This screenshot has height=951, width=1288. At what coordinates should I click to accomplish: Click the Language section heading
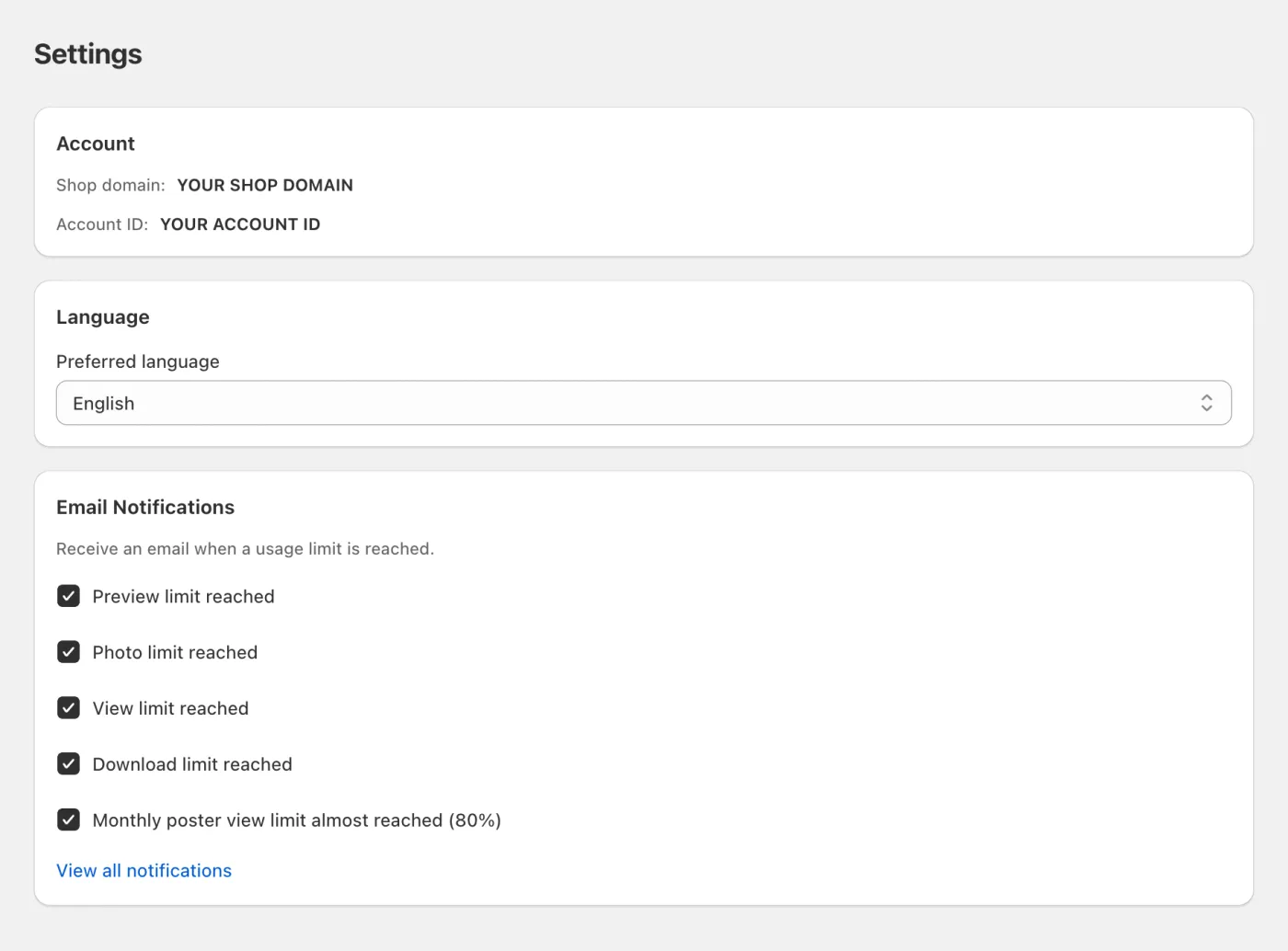point(103,317)
